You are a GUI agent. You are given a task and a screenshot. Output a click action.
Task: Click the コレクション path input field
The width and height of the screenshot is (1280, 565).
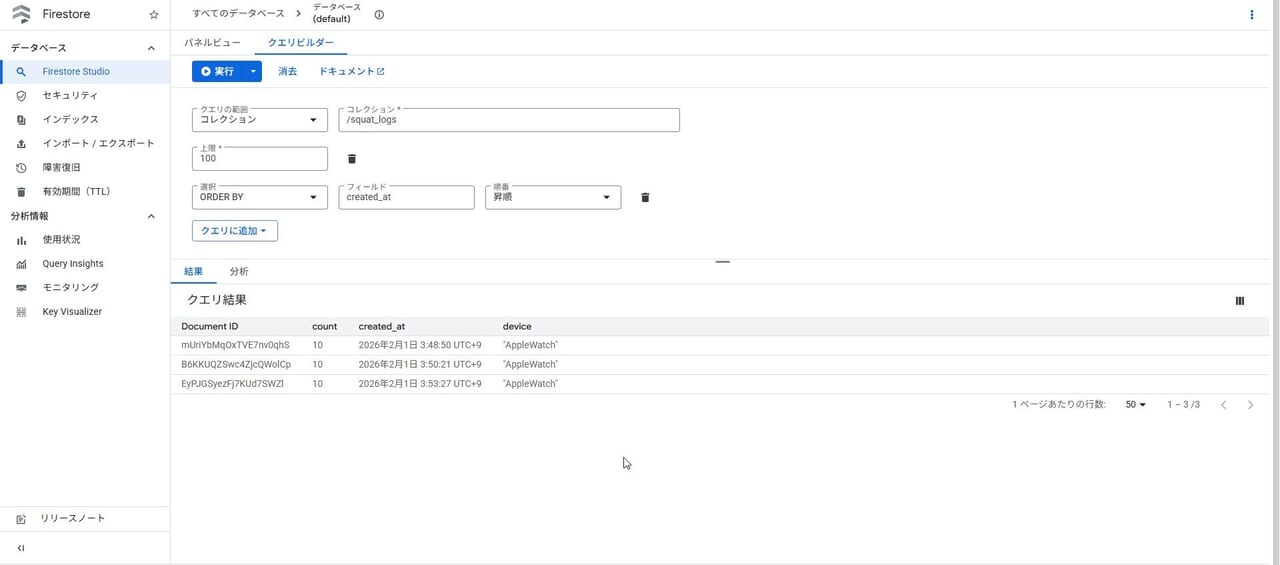pyautogui.click(x=509, y=120)
